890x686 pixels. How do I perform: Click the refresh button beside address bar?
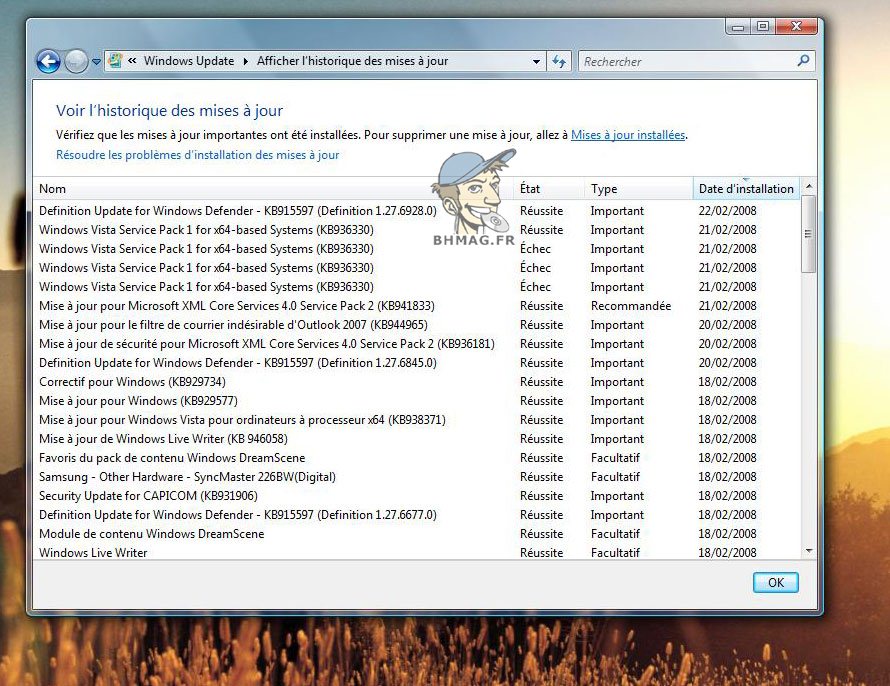[x=559, y=61]
